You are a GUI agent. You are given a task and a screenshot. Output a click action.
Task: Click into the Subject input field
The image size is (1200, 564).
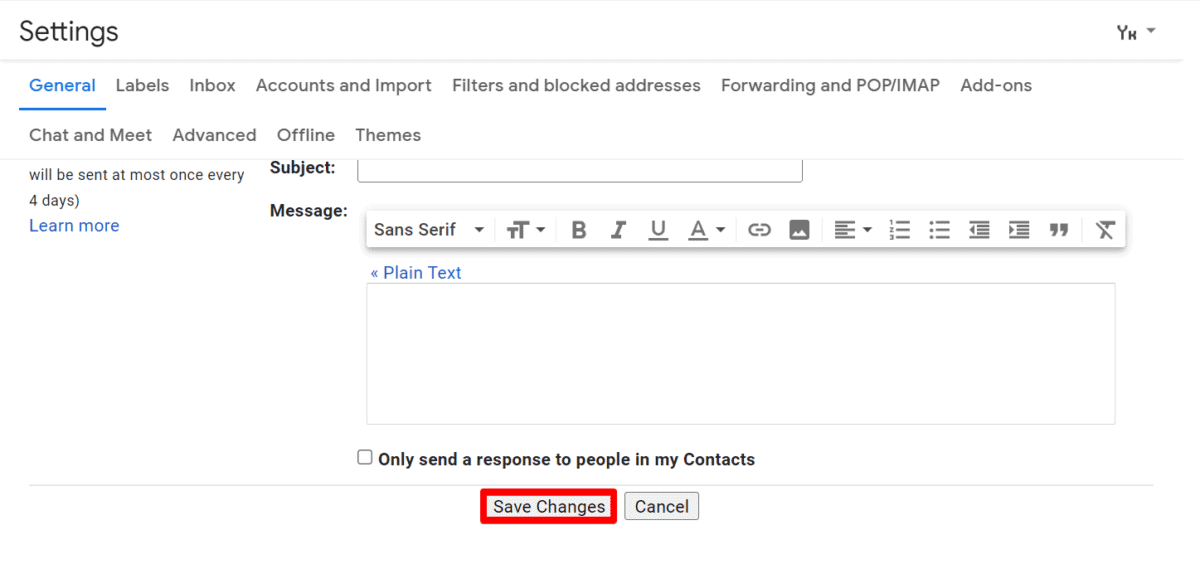point(580,170)
